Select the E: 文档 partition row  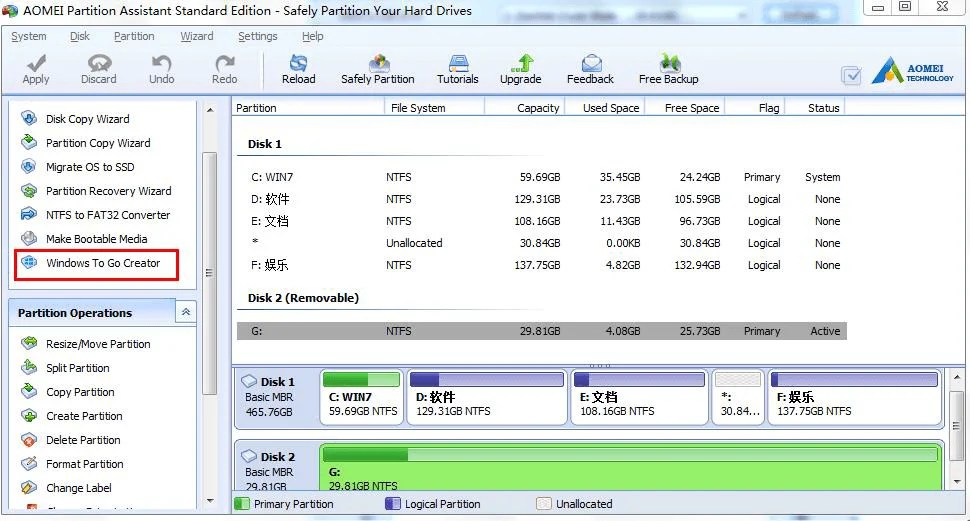coord(542,221)
